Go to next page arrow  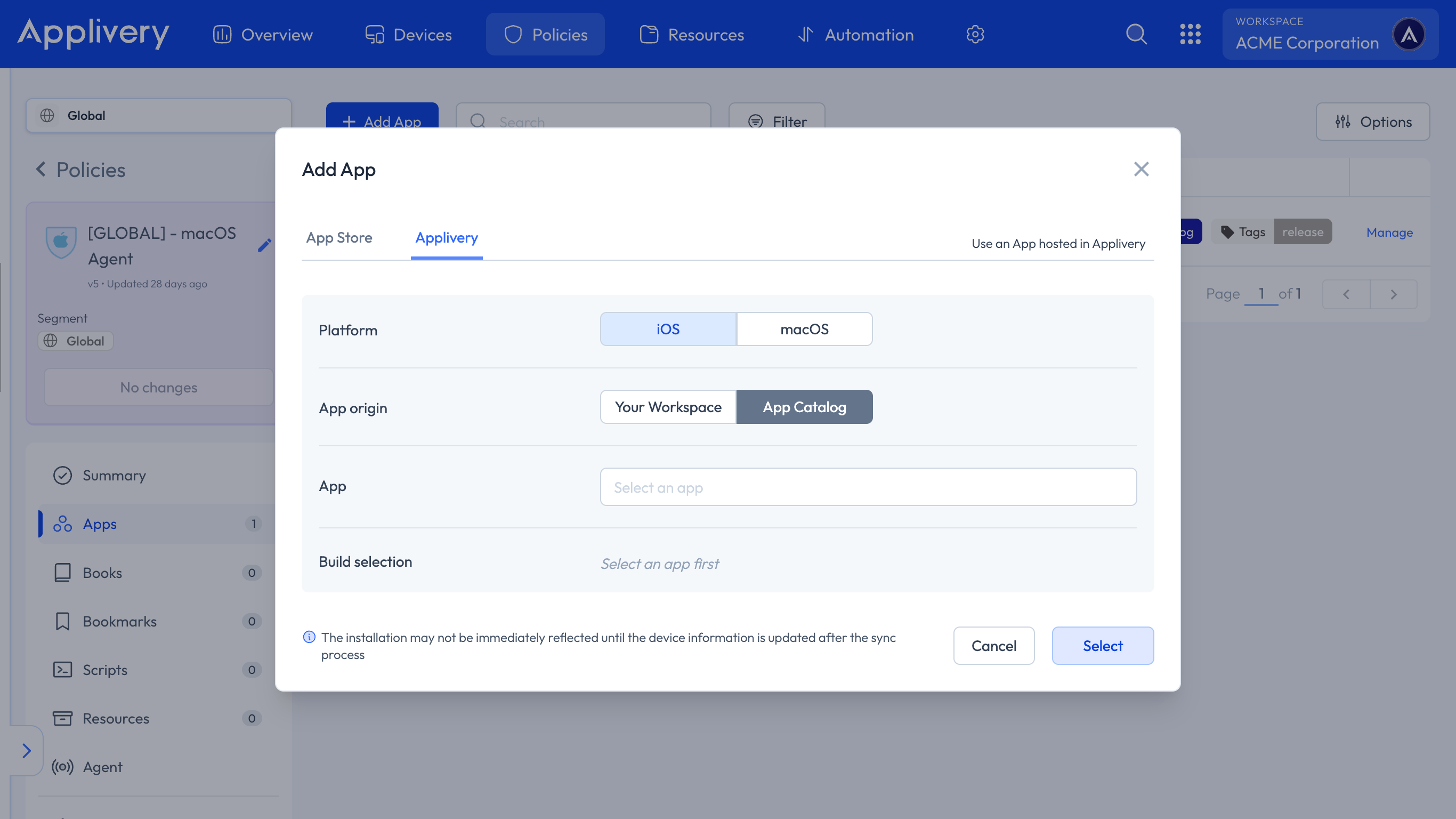[x=1393, y=294]
